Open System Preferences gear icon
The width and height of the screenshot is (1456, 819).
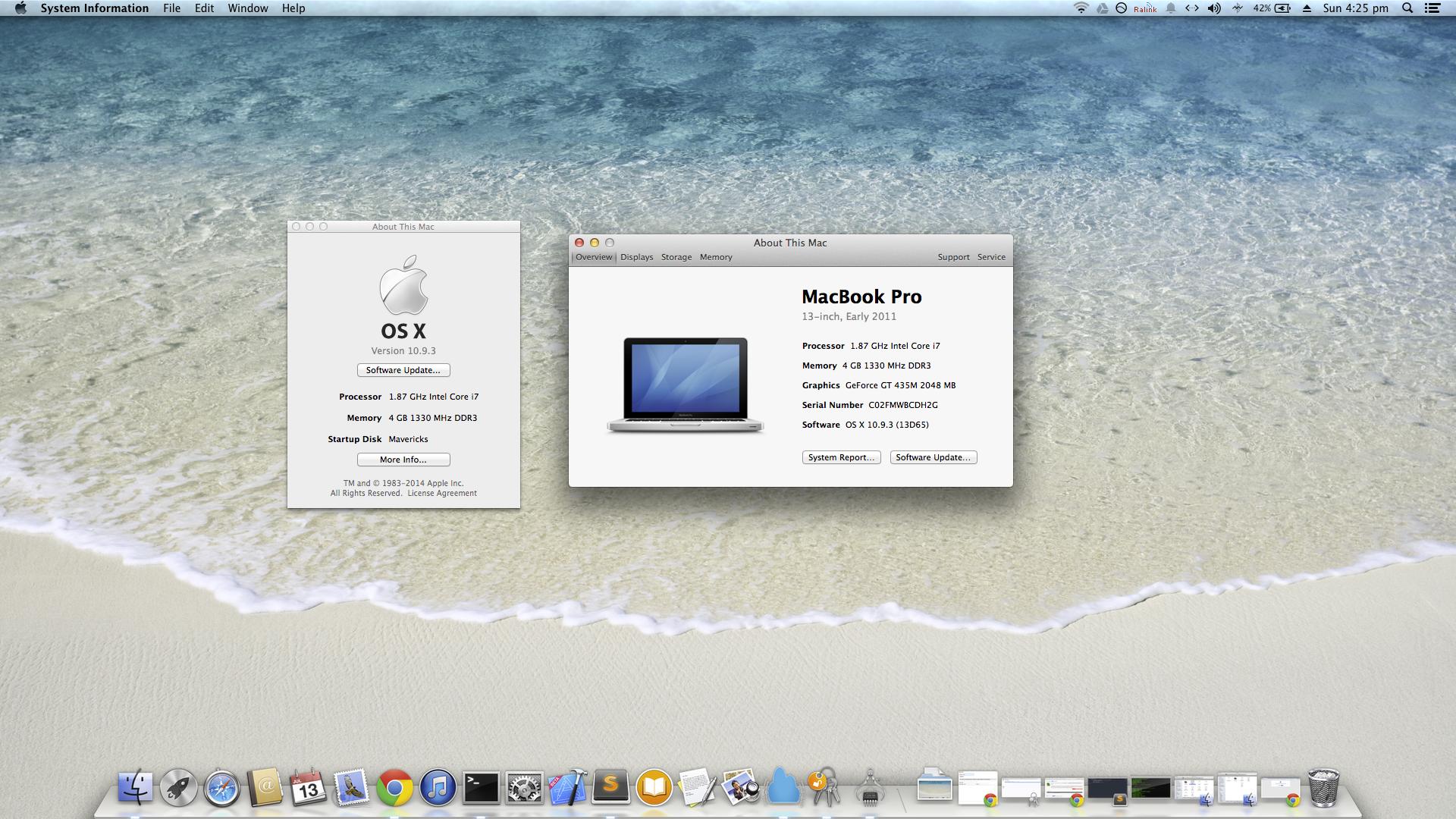tap(524, 788)
